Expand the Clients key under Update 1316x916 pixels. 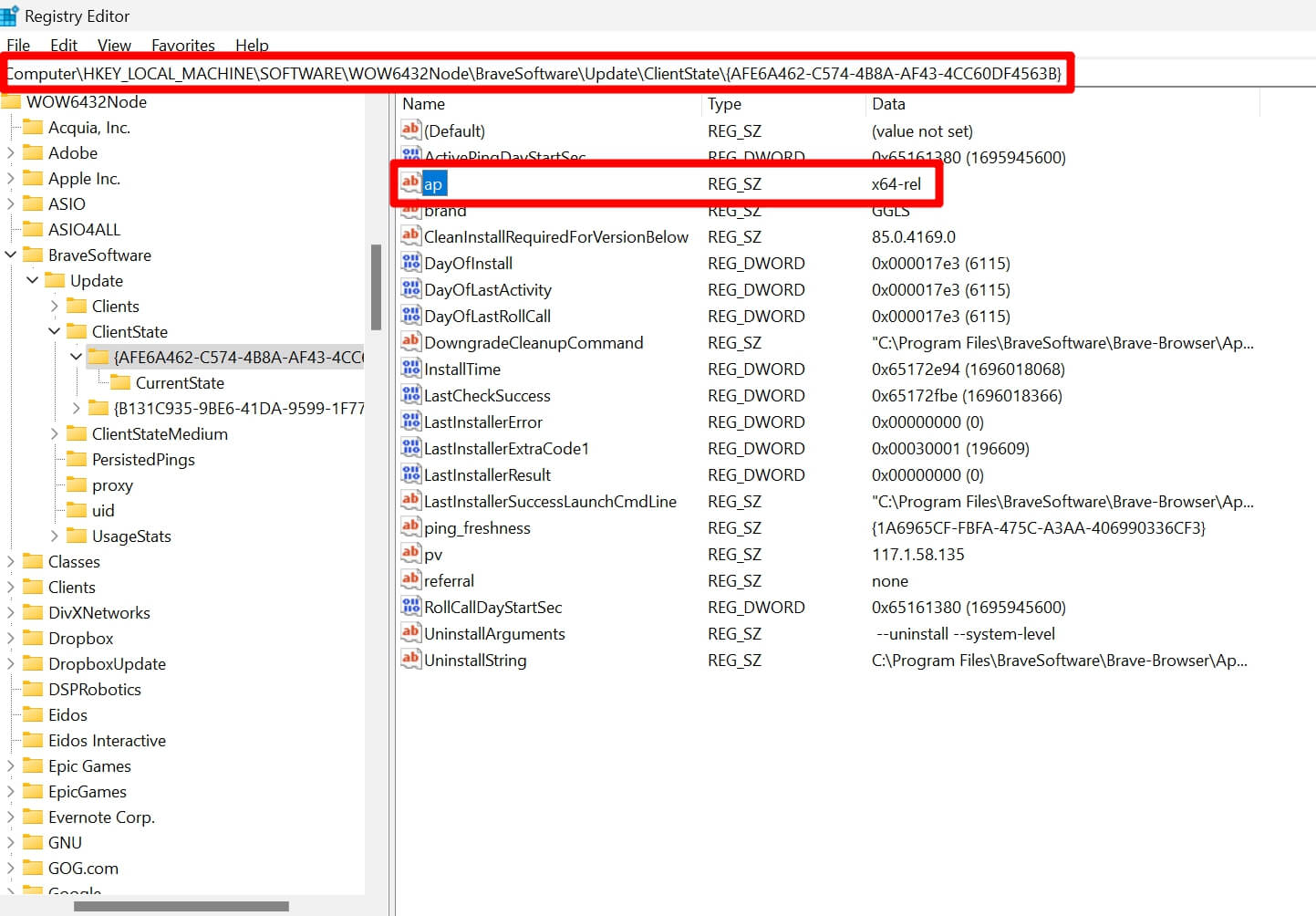pos(55,307)
